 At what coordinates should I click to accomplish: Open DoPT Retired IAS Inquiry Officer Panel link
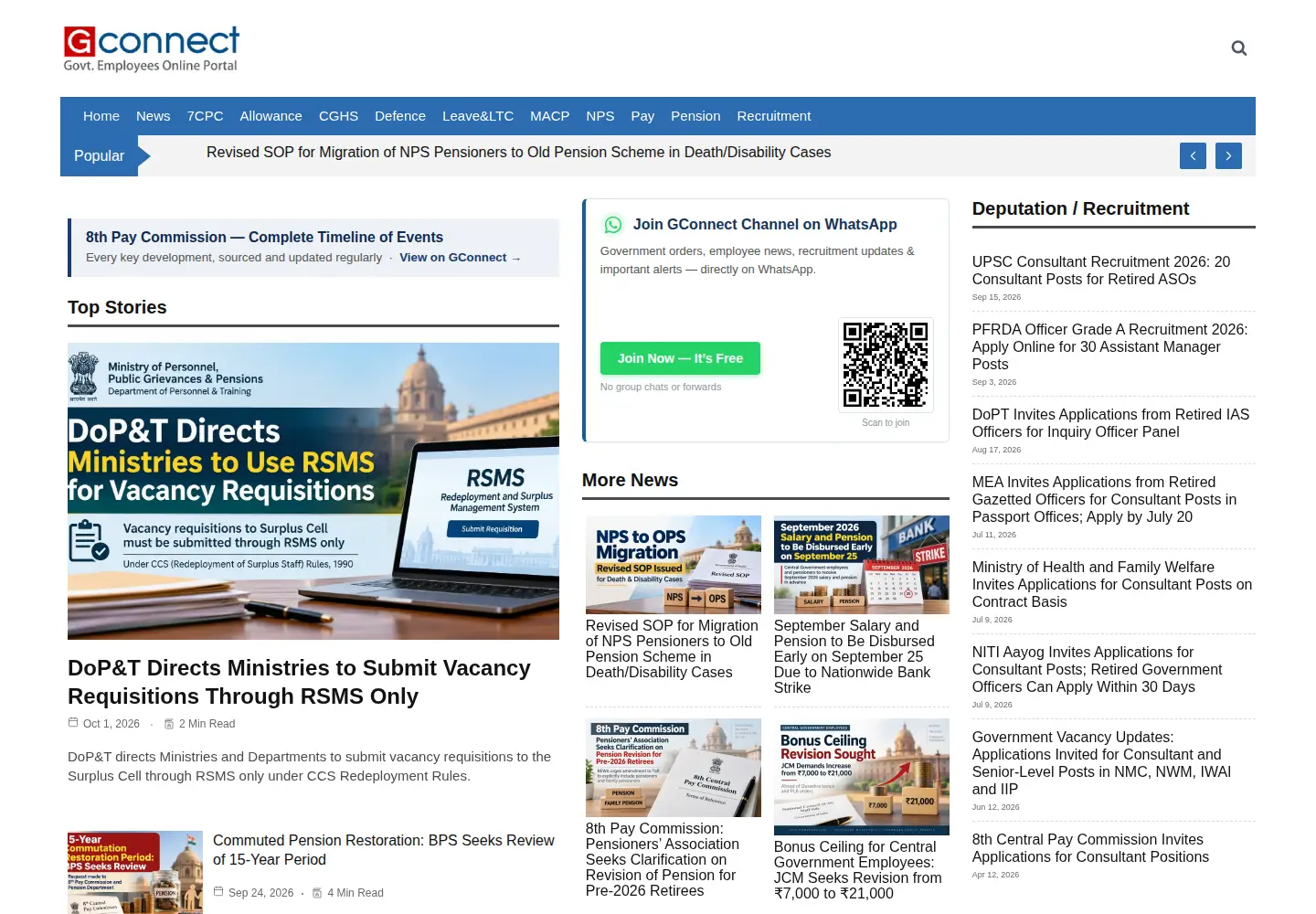[1110, 423]
